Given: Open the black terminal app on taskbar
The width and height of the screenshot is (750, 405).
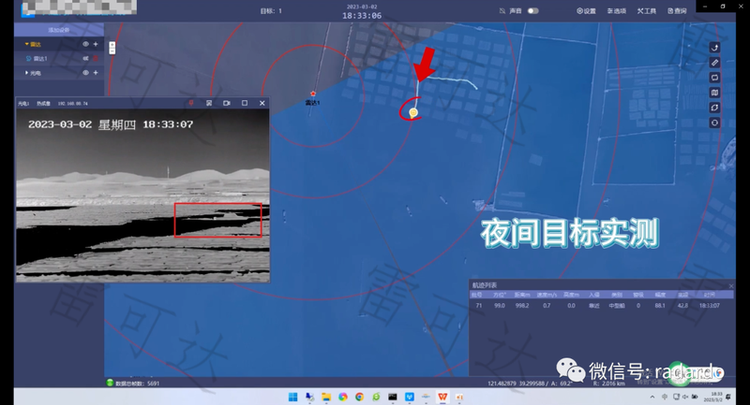Looking at the screenshot, I should (393, 397).
